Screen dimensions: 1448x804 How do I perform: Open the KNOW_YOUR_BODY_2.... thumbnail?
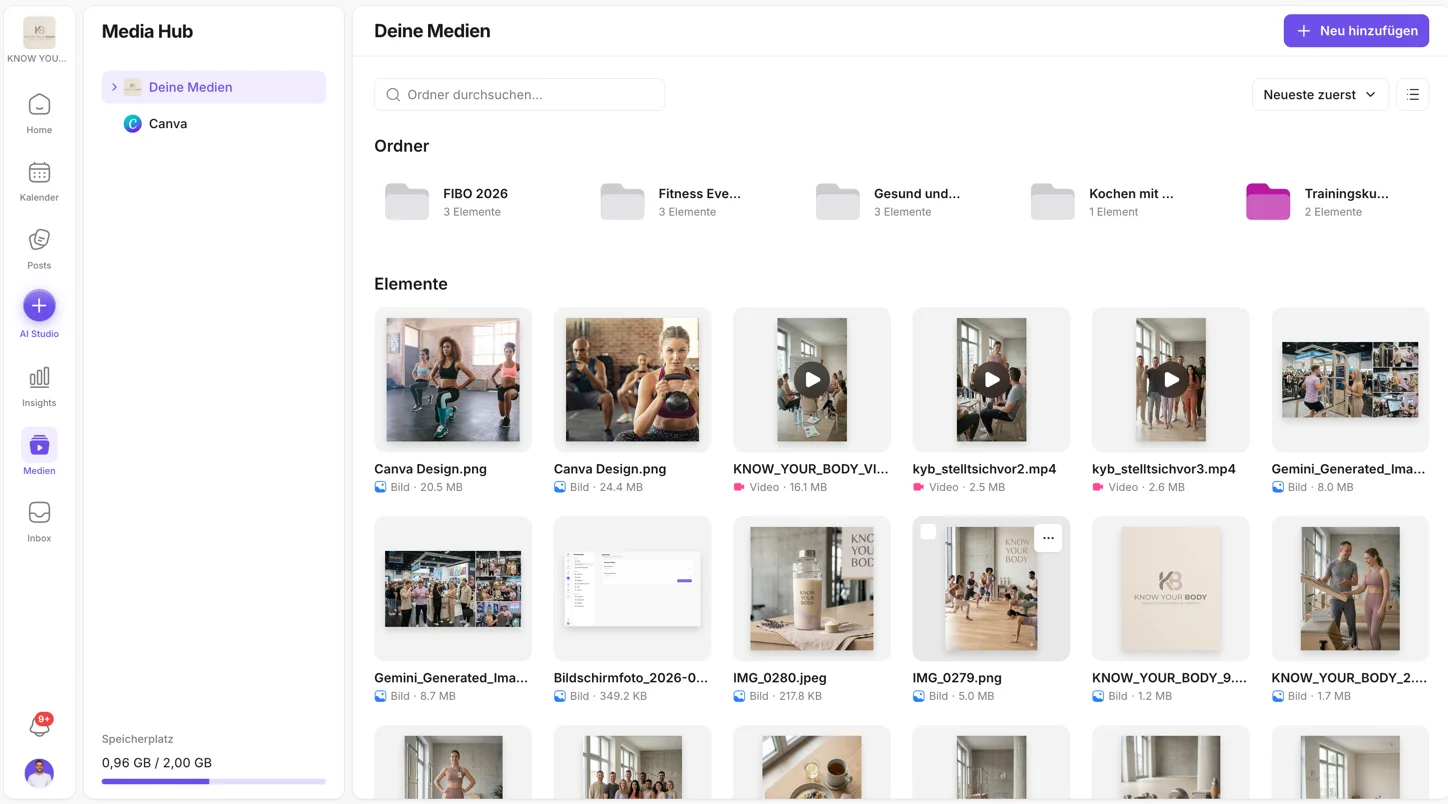tap(1350, 589)
